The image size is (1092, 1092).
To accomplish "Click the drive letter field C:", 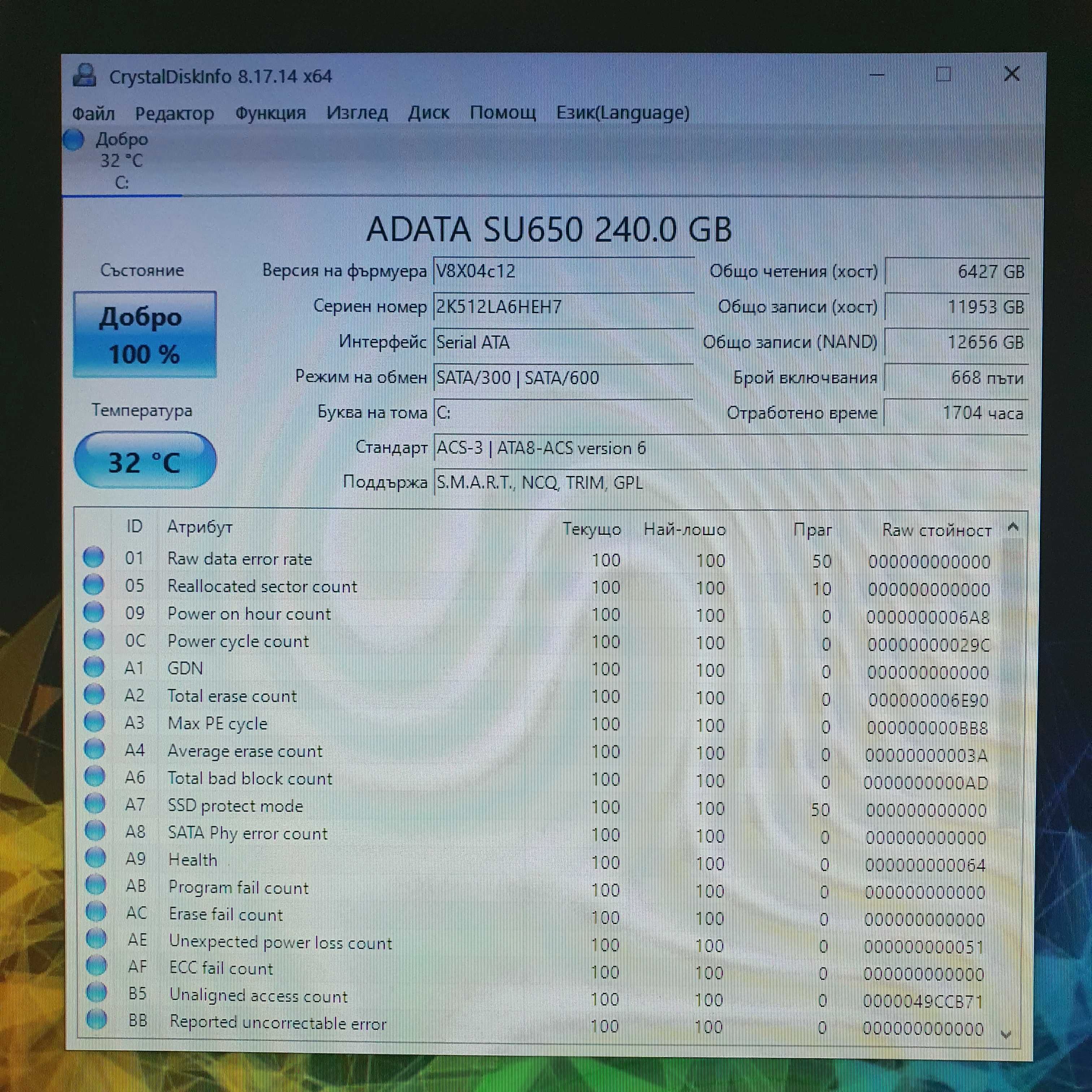I will [564, 413].
